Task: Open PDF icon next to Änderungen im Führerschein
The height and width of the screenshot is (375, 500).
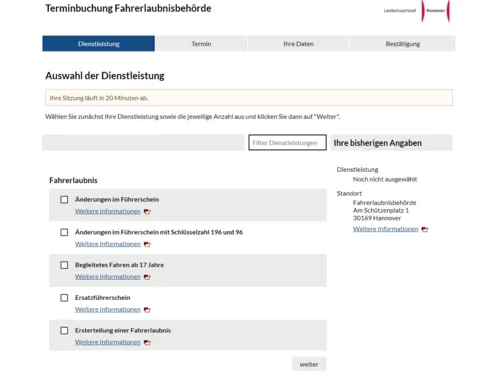Action: pyautogui.click(x=147, y=212)
